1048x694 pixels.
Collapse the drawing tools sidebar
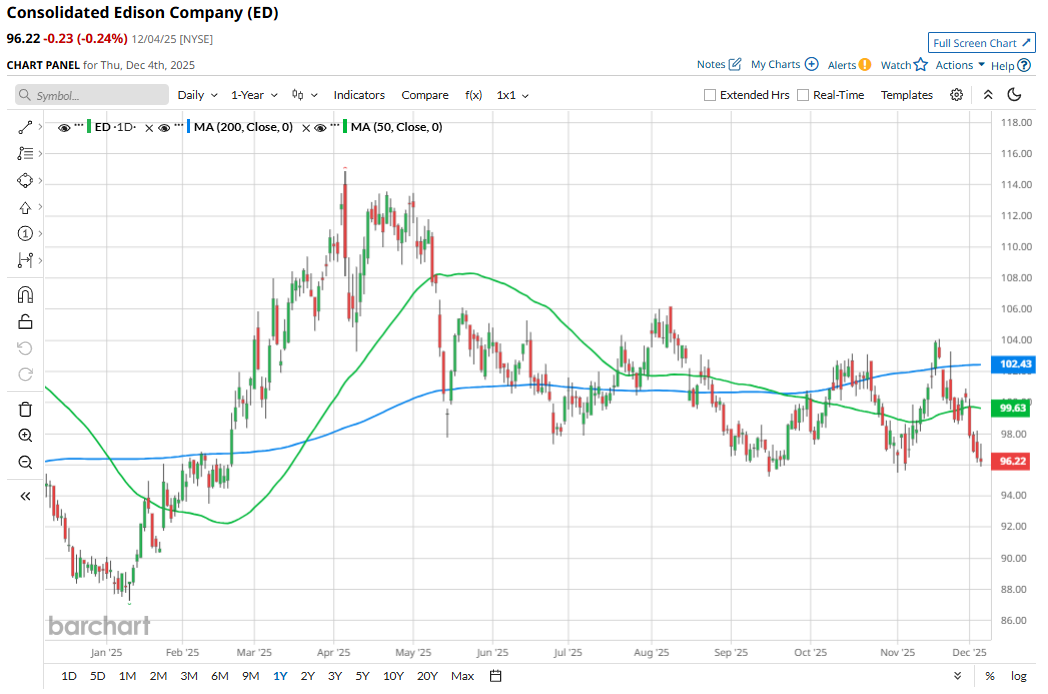pyautogui.click(x=25, y=496)
